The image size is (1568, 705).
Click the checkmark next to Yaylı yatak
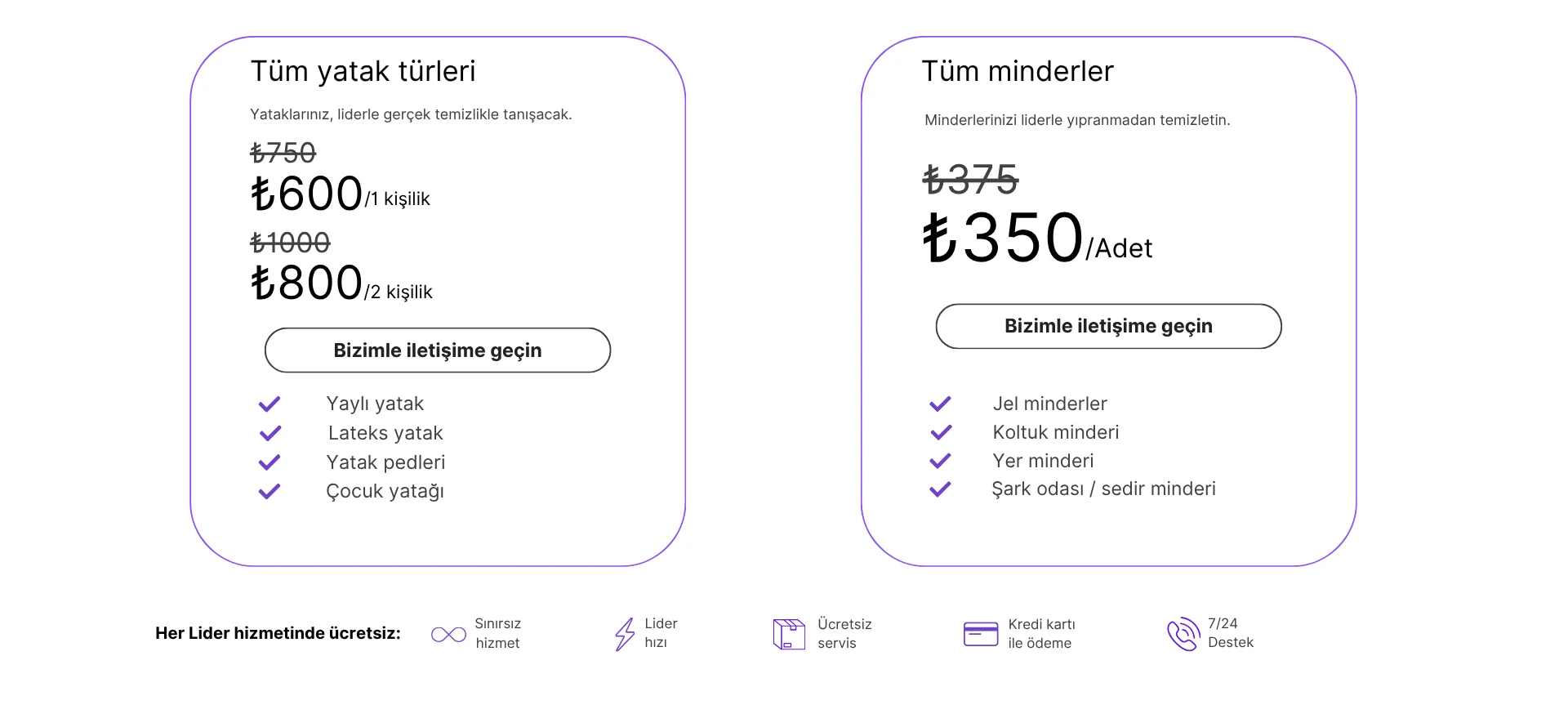pyautogui.click(x=269, y=404)
